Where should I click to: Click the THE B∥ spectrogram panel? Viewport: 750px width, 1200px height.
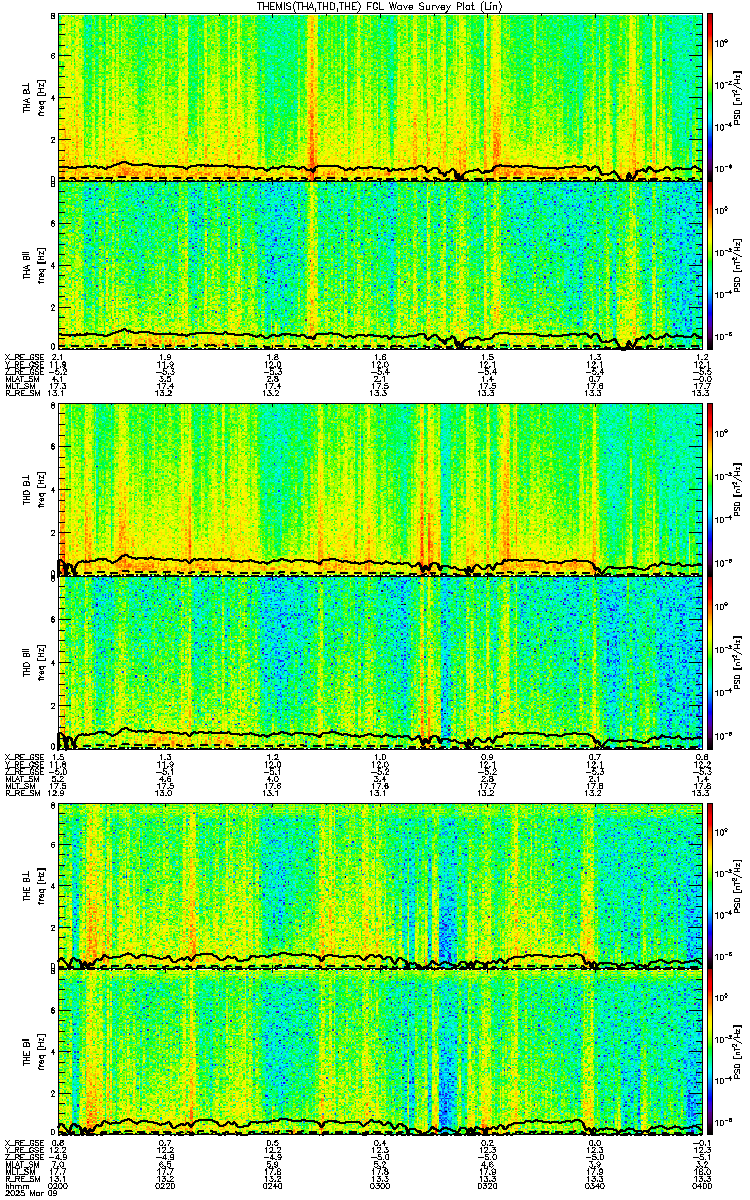coord(380,1053)
